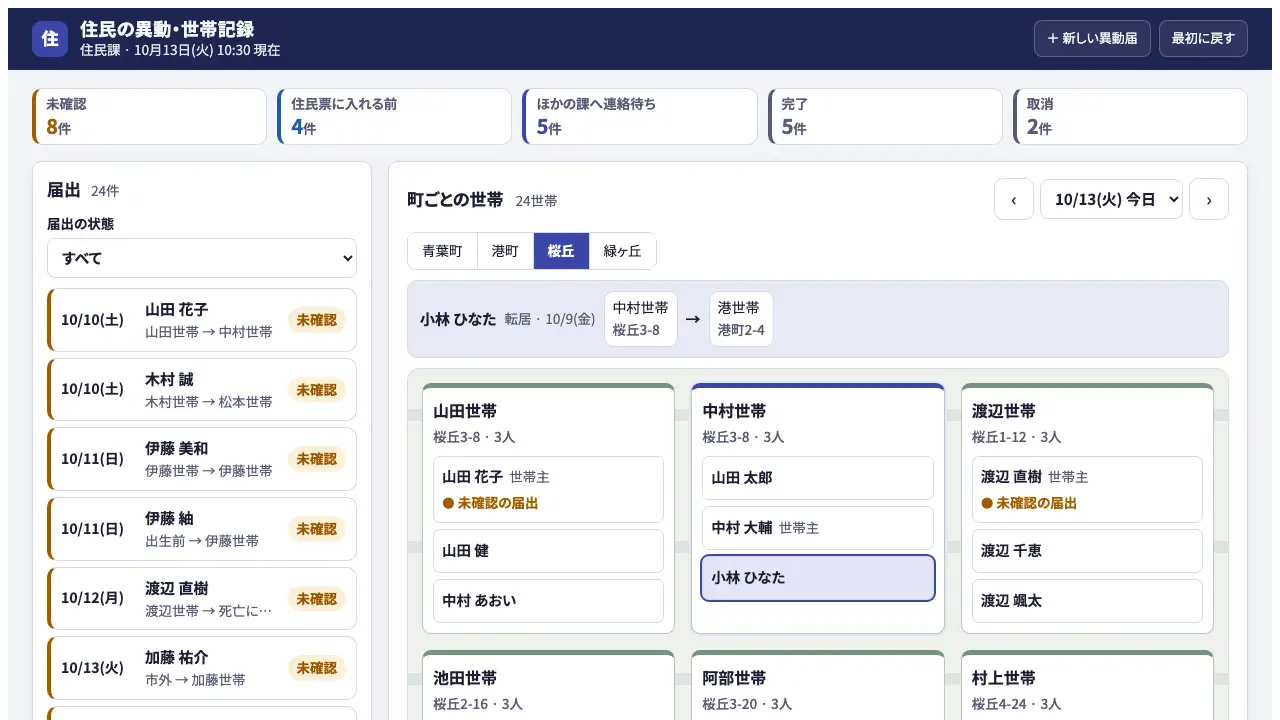Open the 10/13(火) 今日 date dropdown
The image size is (1280, 720).
point(1111,199)
